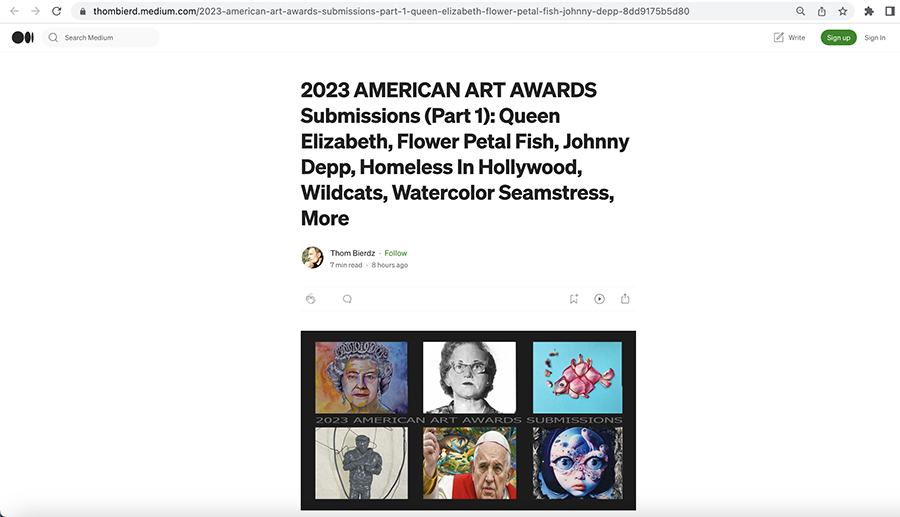Open the browser side panel icon
900x517 pixels.
pyautogui.click(x=890, y=11)
